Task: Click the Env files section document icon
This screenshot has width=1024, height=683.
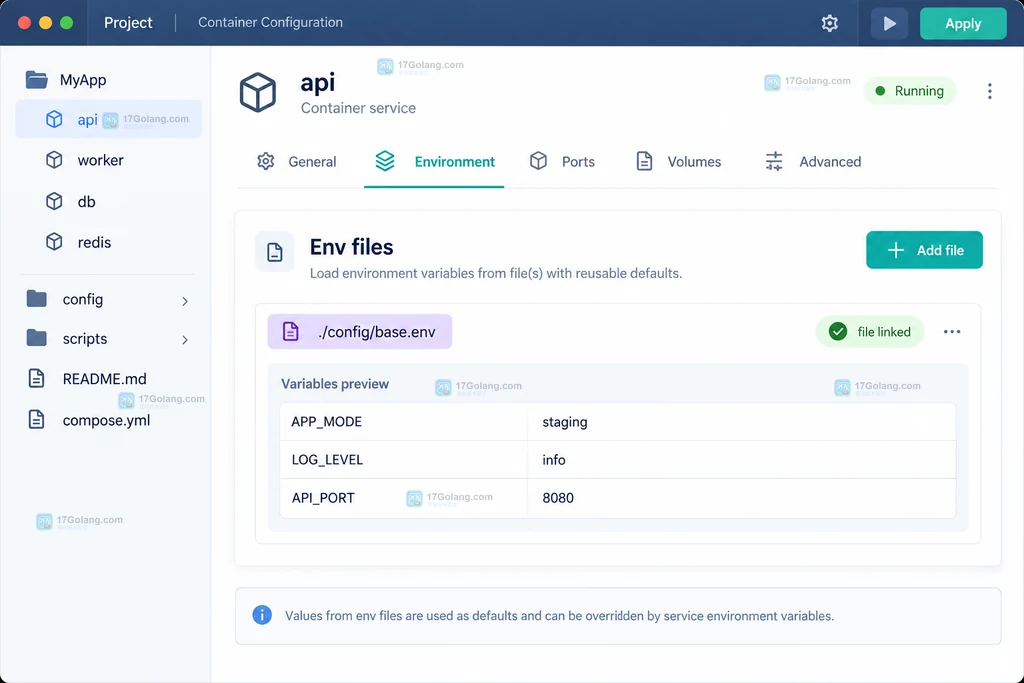Action: pyautogui.click(x=274, y=252)
